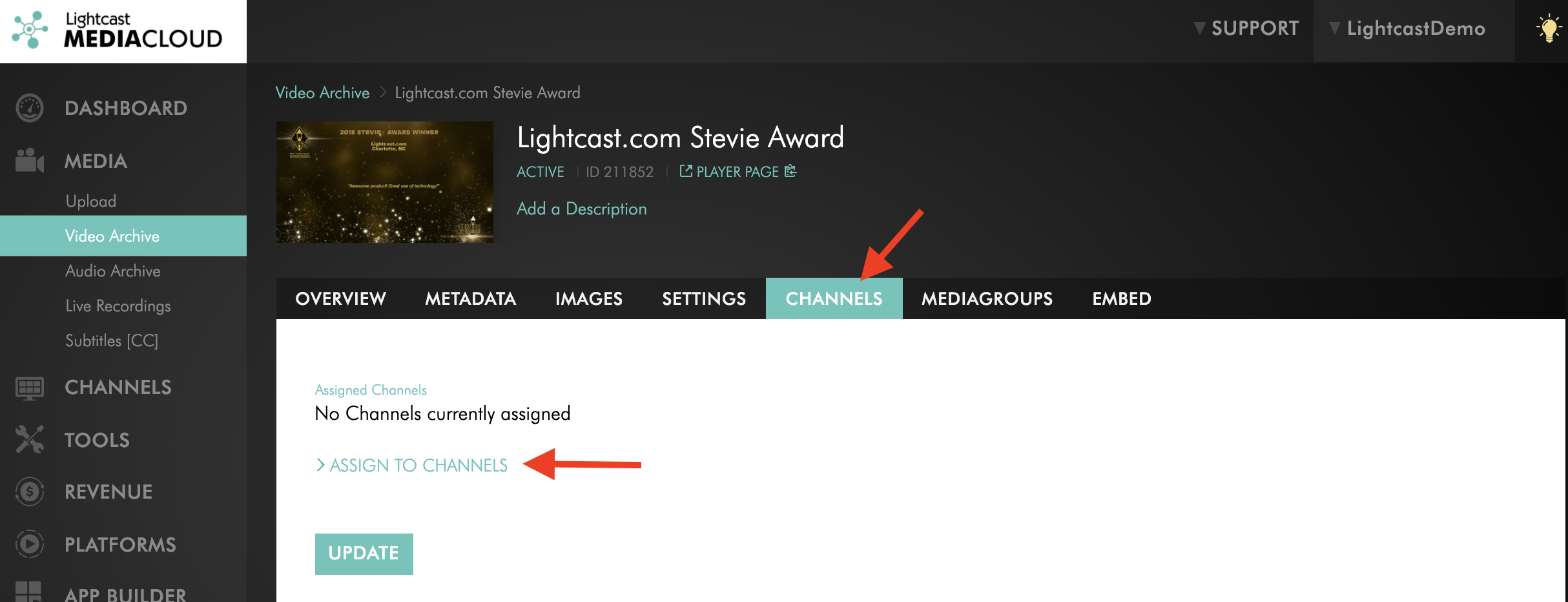Click the copy icon beside Player Page
This screenshot has width=1568, height=602.
pyautogui.click(x=790, y=171)
